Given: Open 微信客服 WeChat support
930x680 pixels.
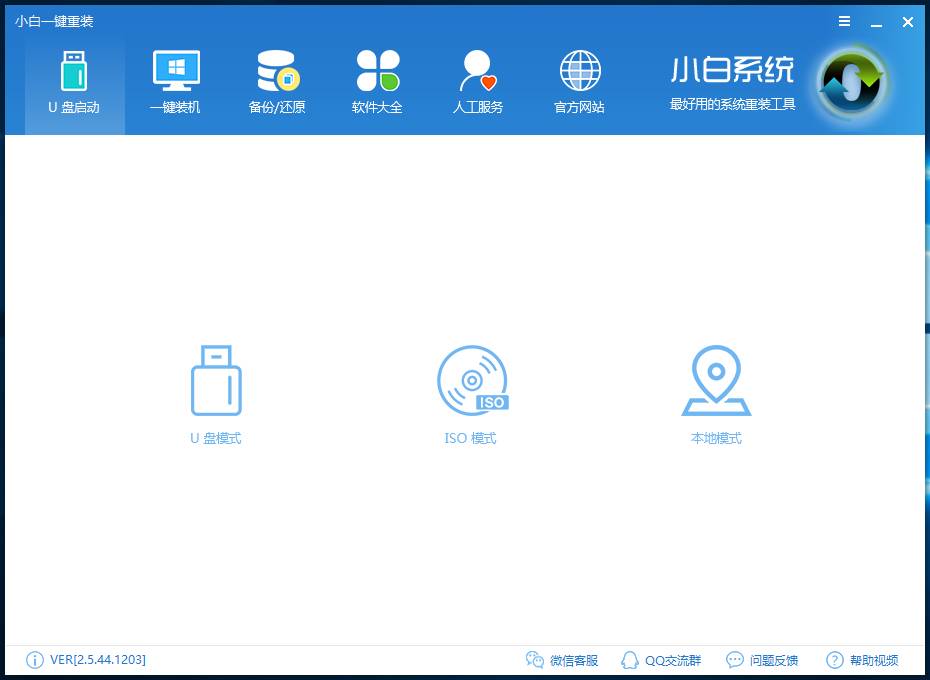Looking at the screenshot, I should point(562,660).
